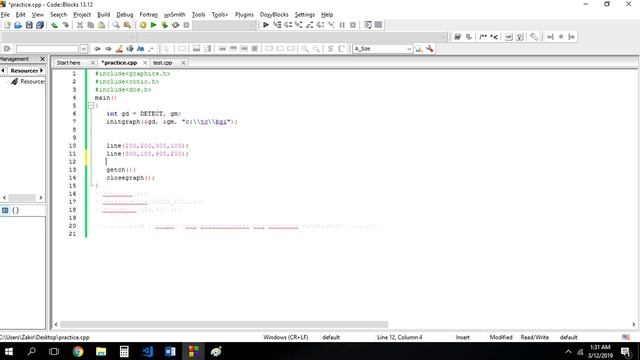
Task: Click the Read/Write status bar entry
Action: 534,337
